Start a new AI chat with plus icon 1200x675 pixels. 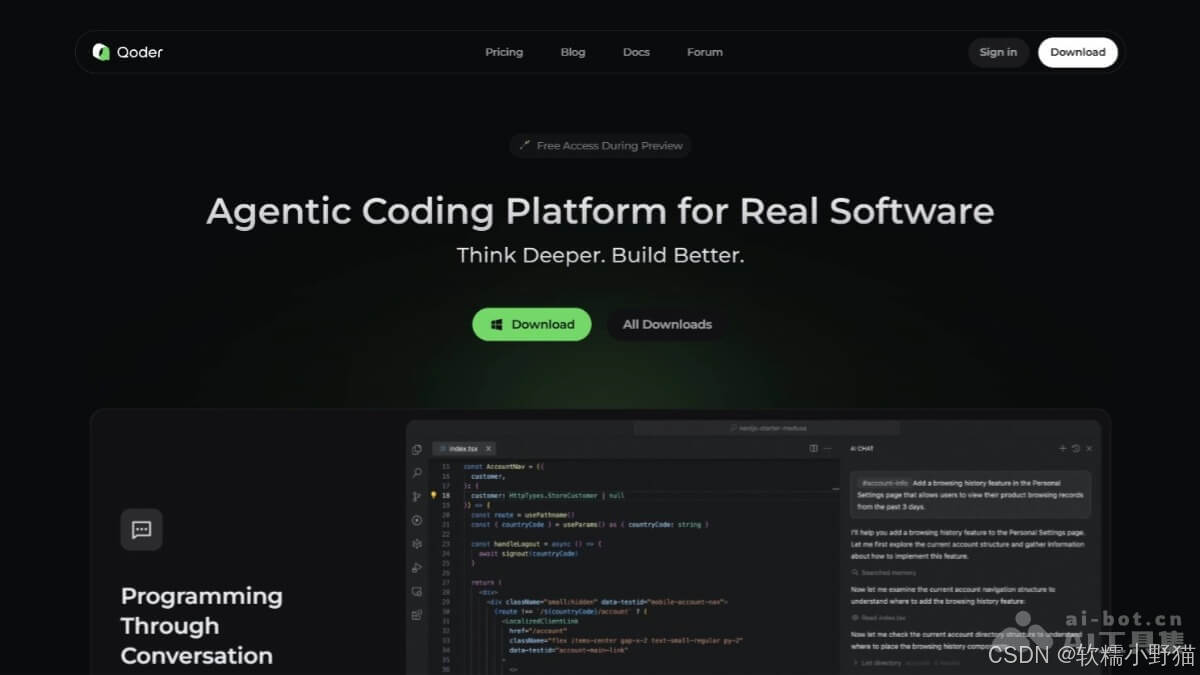(x=1063, y=449)
